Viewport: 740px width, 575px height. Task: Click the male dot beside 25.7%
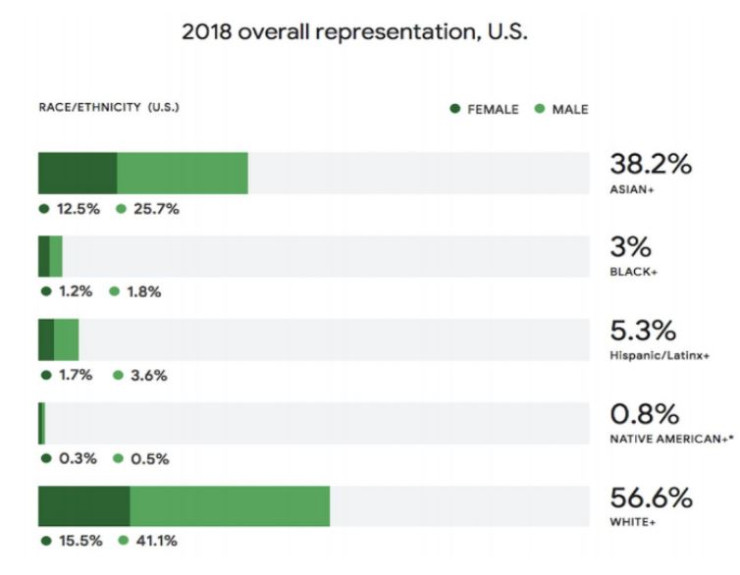[x=121, y=209]
